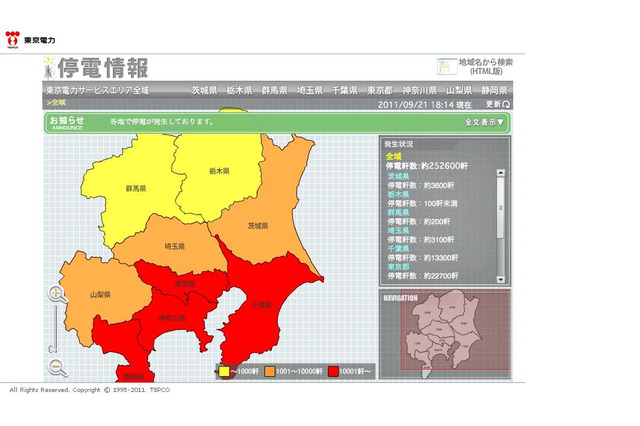
Task: Select 神奈川県 in the top navigation
Action: pyautogui.click(x=420, y=90)
